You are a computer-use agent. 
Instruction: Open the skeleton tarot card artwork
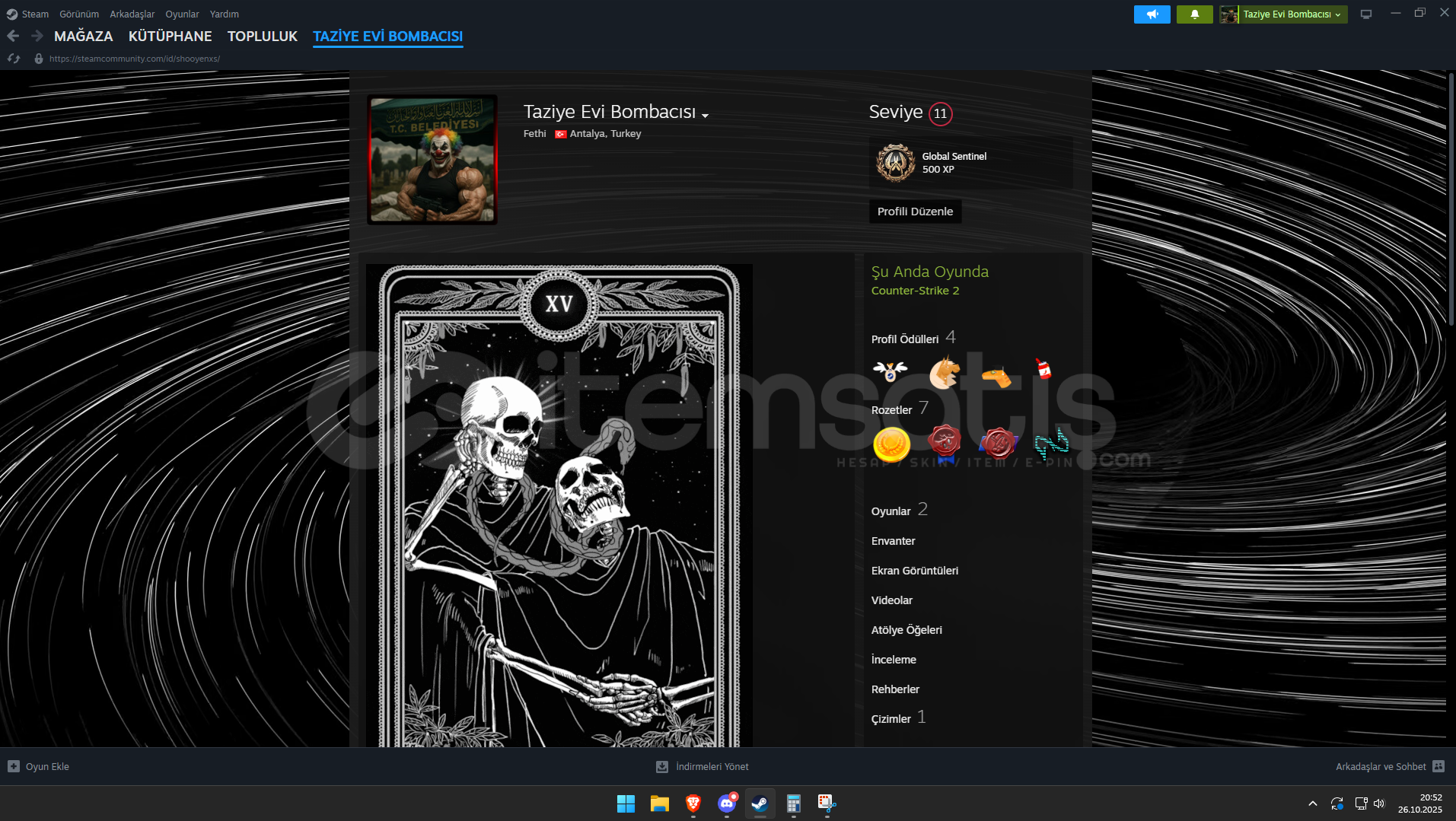(x=559, y=505)
